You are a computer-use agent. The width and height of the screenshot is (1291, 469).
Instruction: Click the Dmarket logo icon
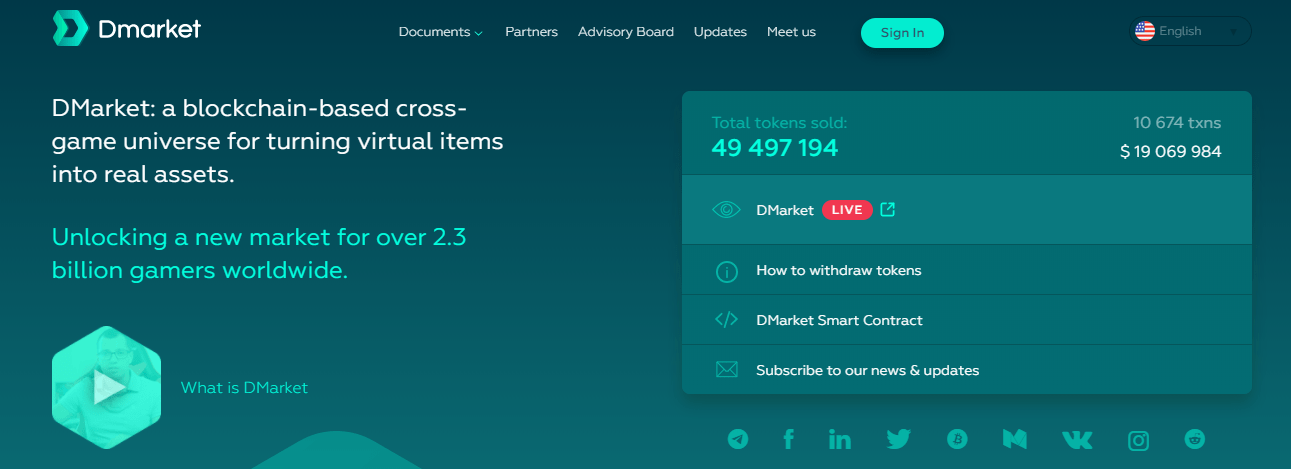click(x=70, y=29)
